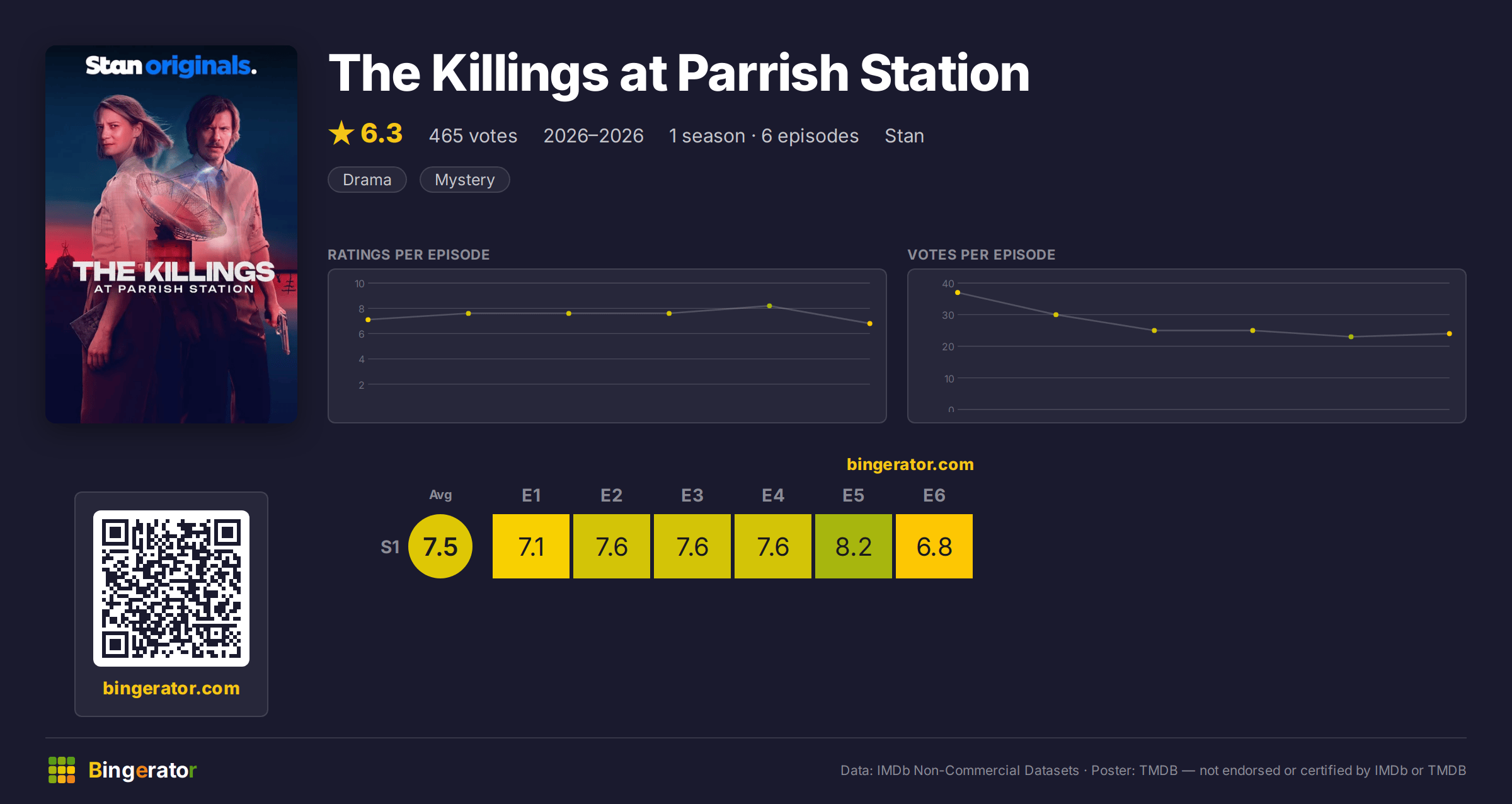The height and width of the screenshot is (804, 1512).
Task: Click the S1 average 7.5 circle
Action: coord(440,546)
